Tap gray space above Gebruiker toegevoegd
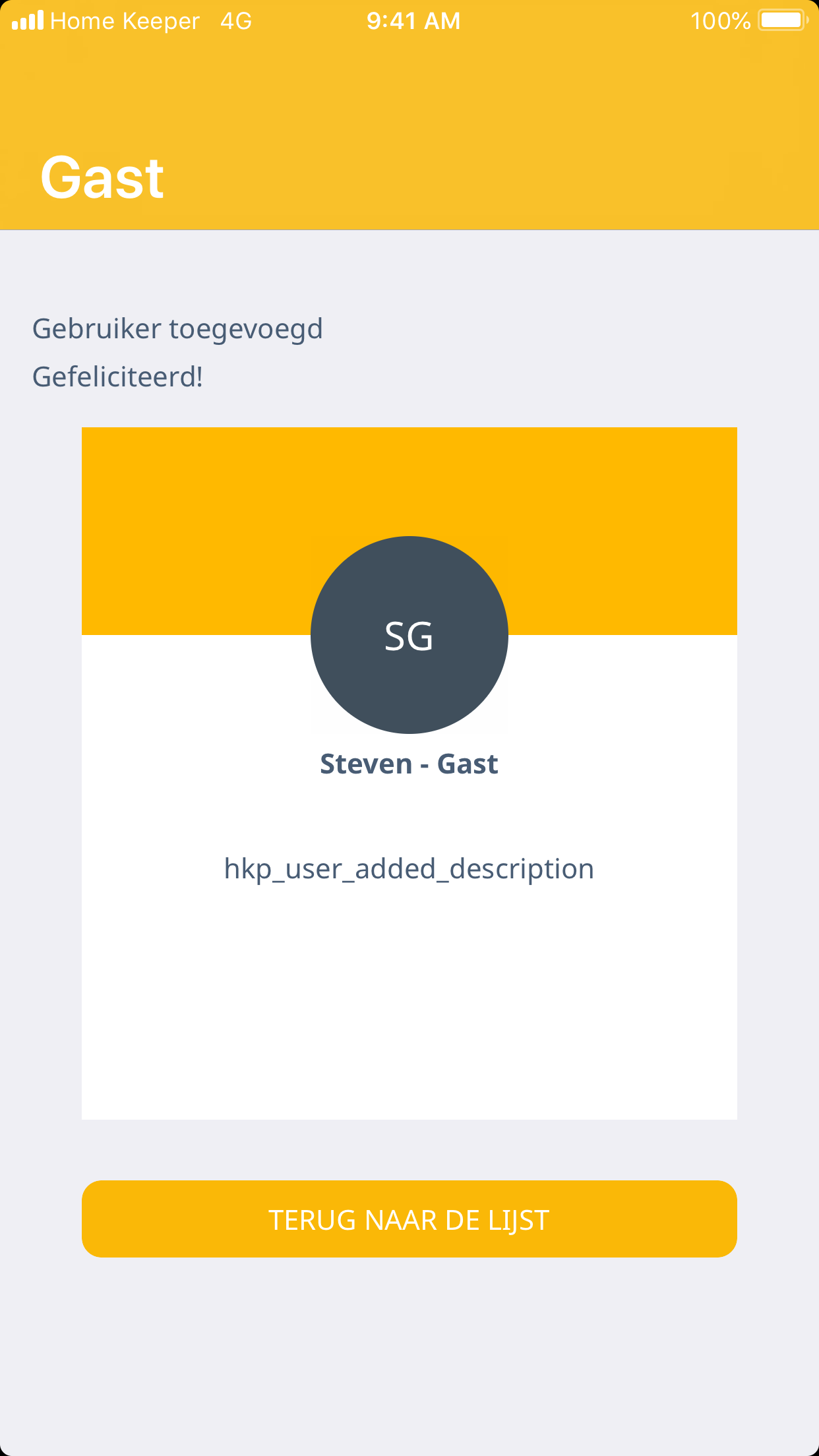Viewport: 819px width, 1456px height. [409, 270]
